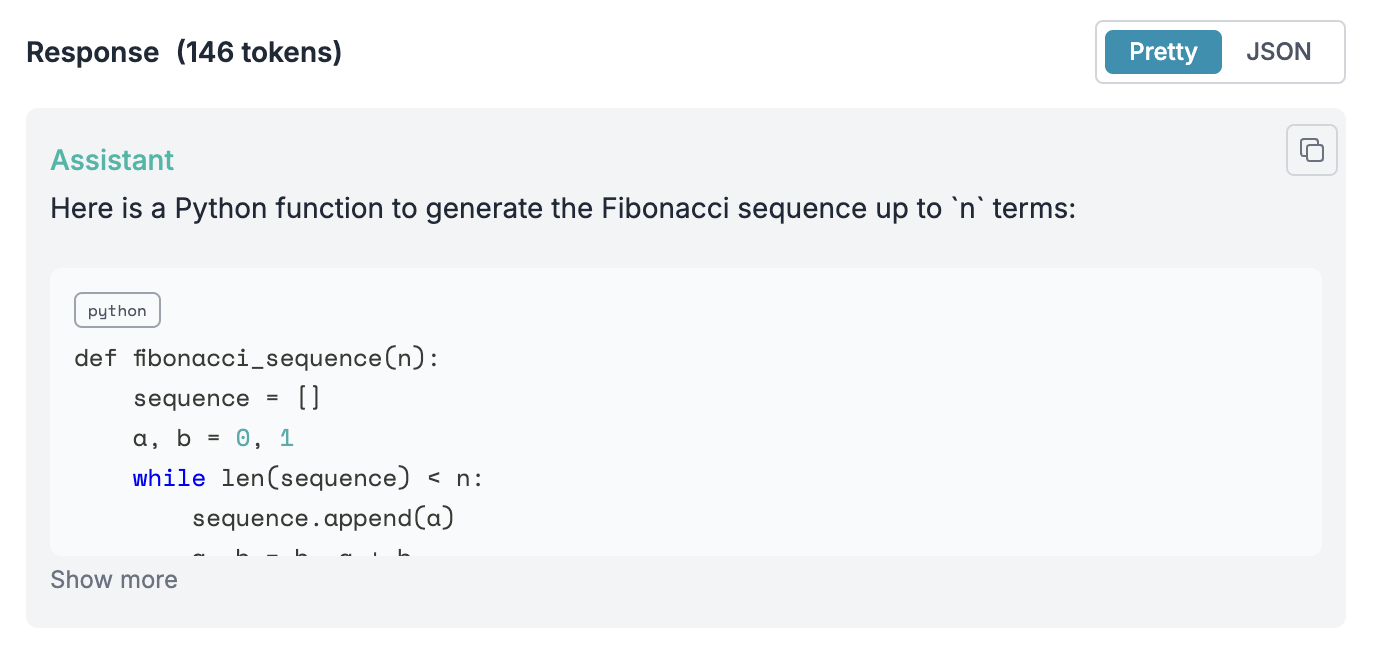
Task: Switch response view to JSON
Action: click(x=1278, y=52)
